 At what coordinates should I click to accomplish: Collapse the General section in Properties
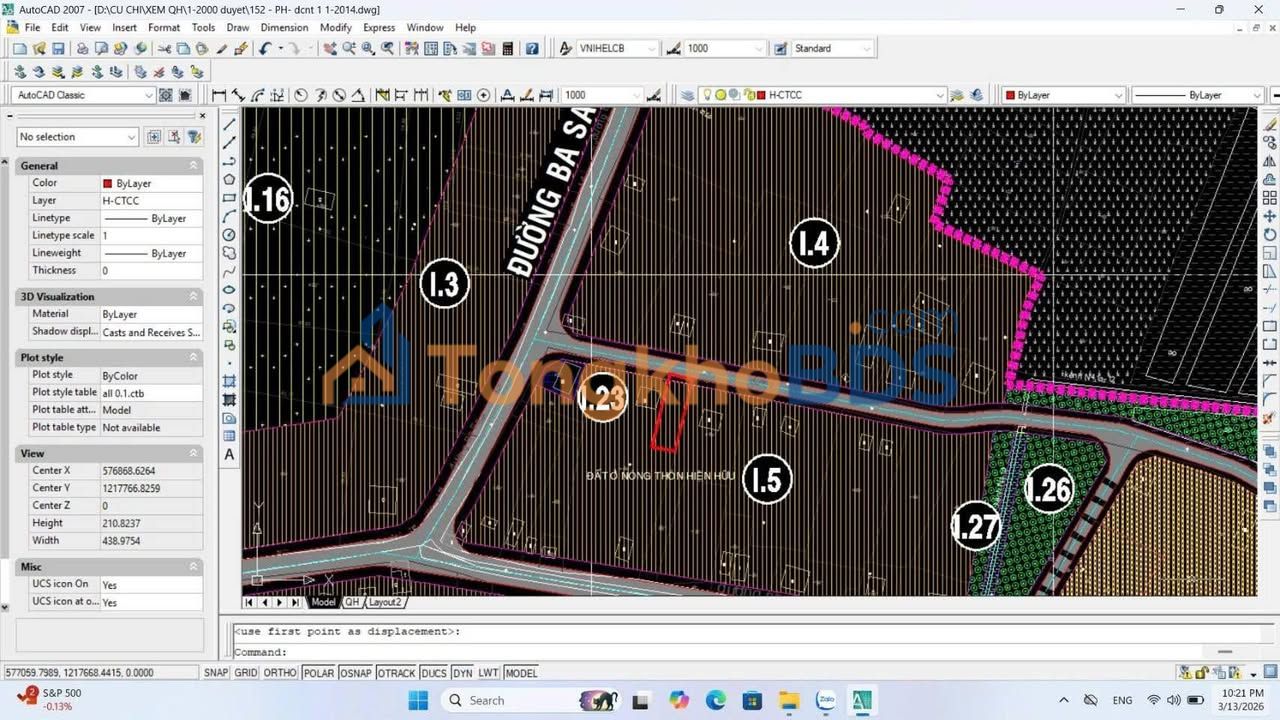[194, 165]
